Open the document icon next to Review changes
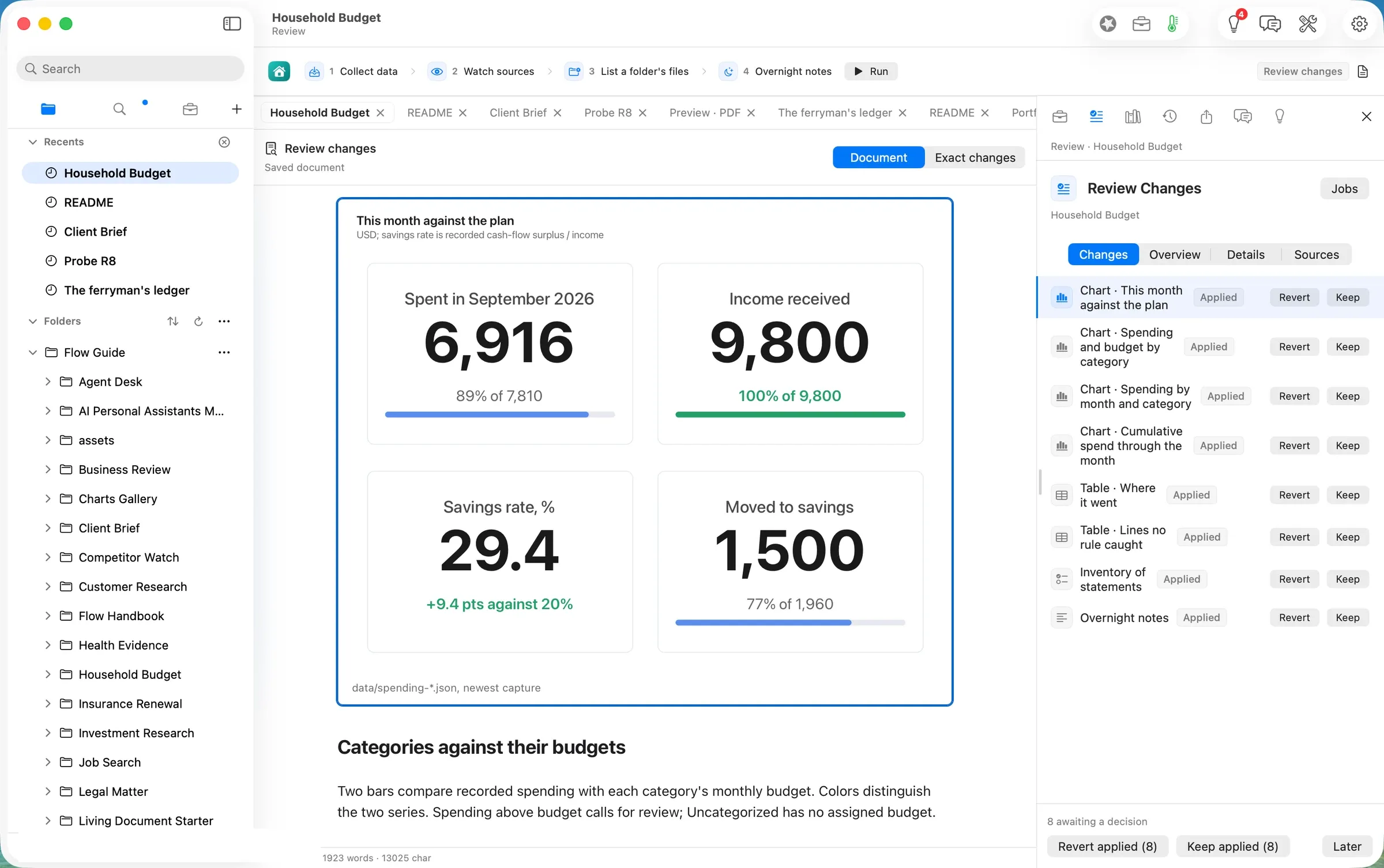Image resolution: width=1384 pixels, height=868 pixels. 1363,71
